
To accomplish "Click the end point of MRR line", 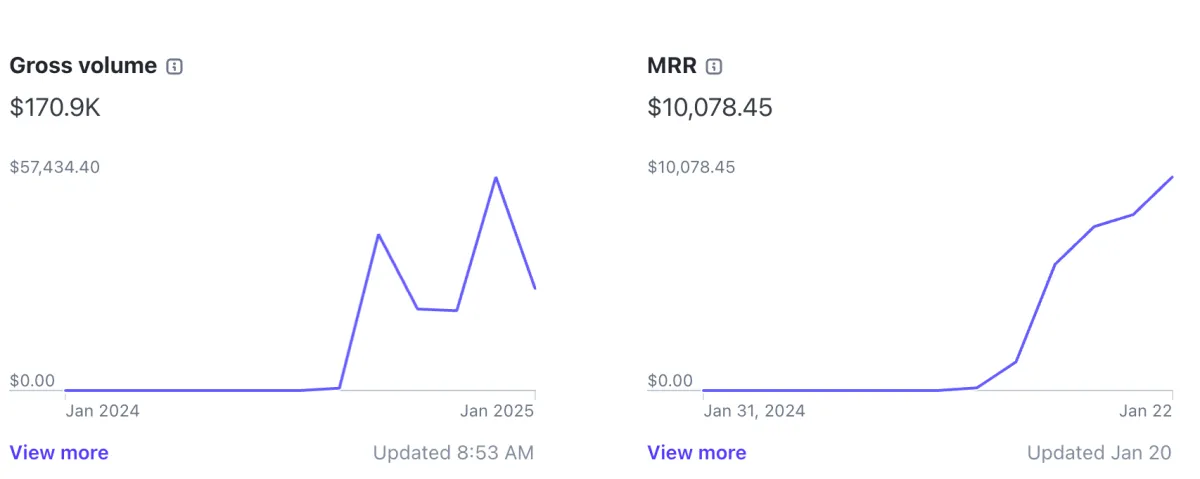I will click(1172, 177).
